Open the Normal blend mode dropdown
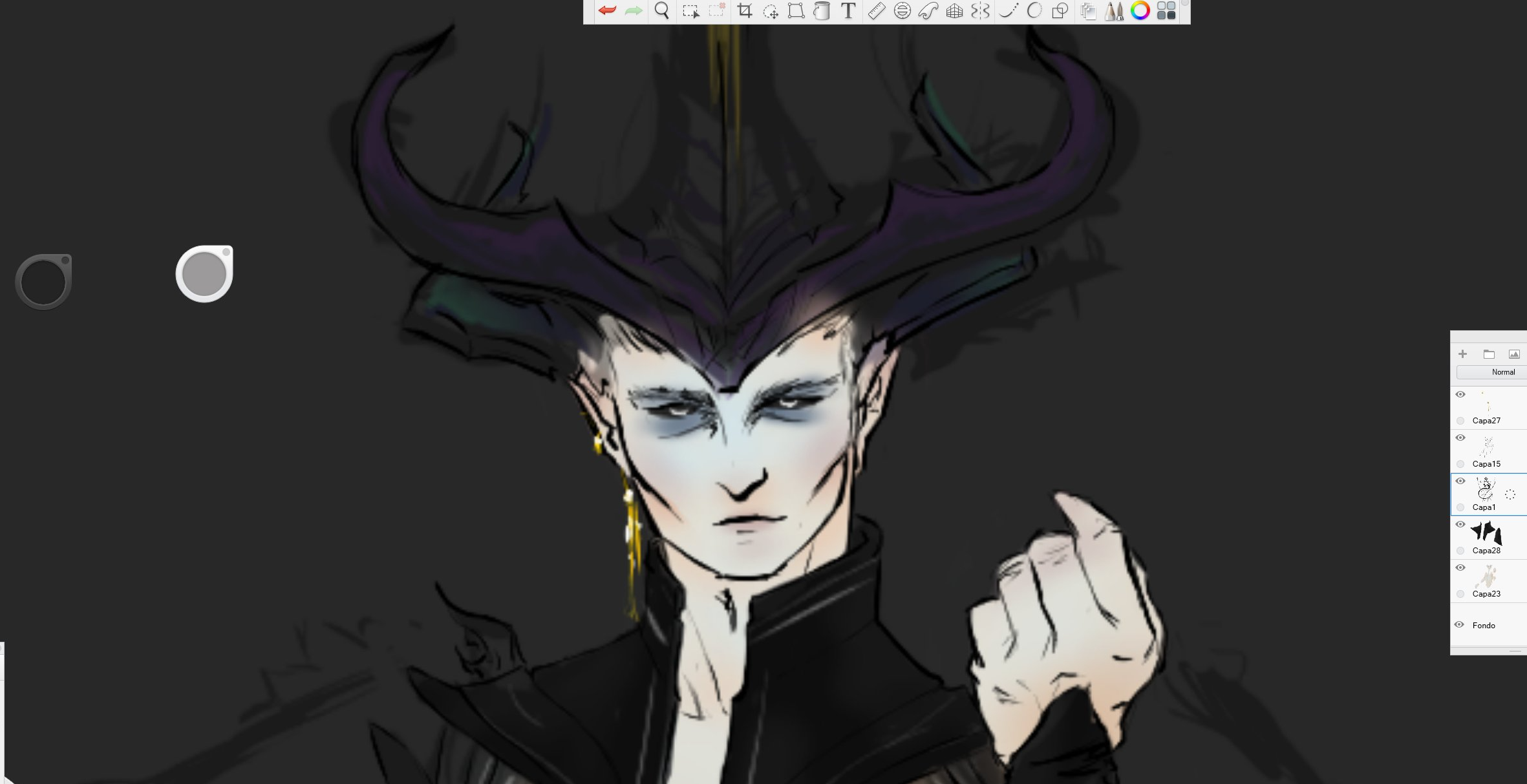1527x784 pixels. (x=1491, y=372)
